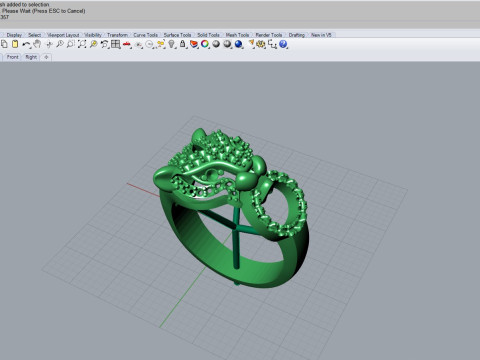
Task: Open the Solid Tools tab
Action: click(208, 35)
